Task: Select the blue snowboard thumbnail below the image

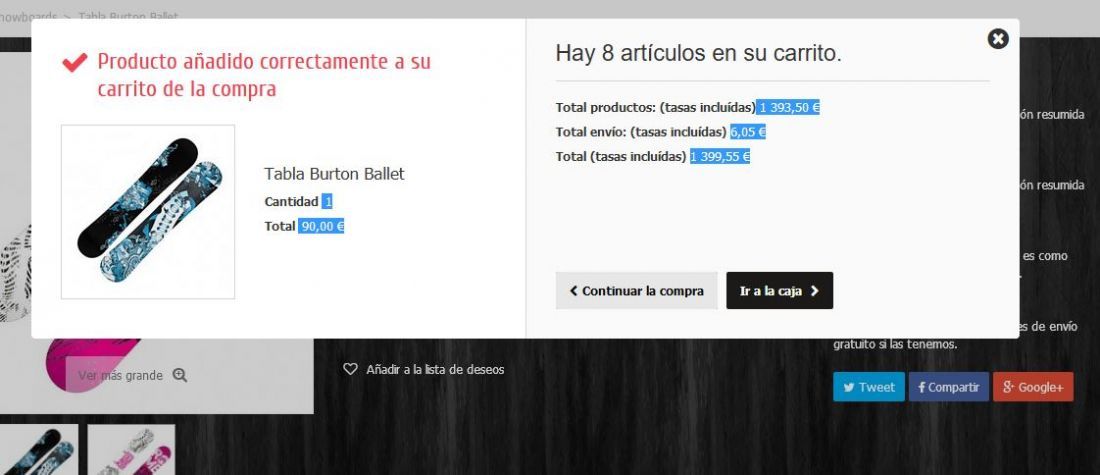Action: point(39,450)
